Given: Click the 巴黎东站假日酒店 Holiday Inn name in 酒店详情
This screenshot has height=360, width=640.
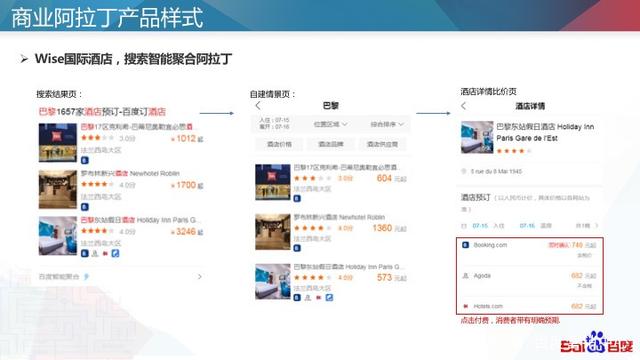Looking at the screenshot, I should click(545, 132).
